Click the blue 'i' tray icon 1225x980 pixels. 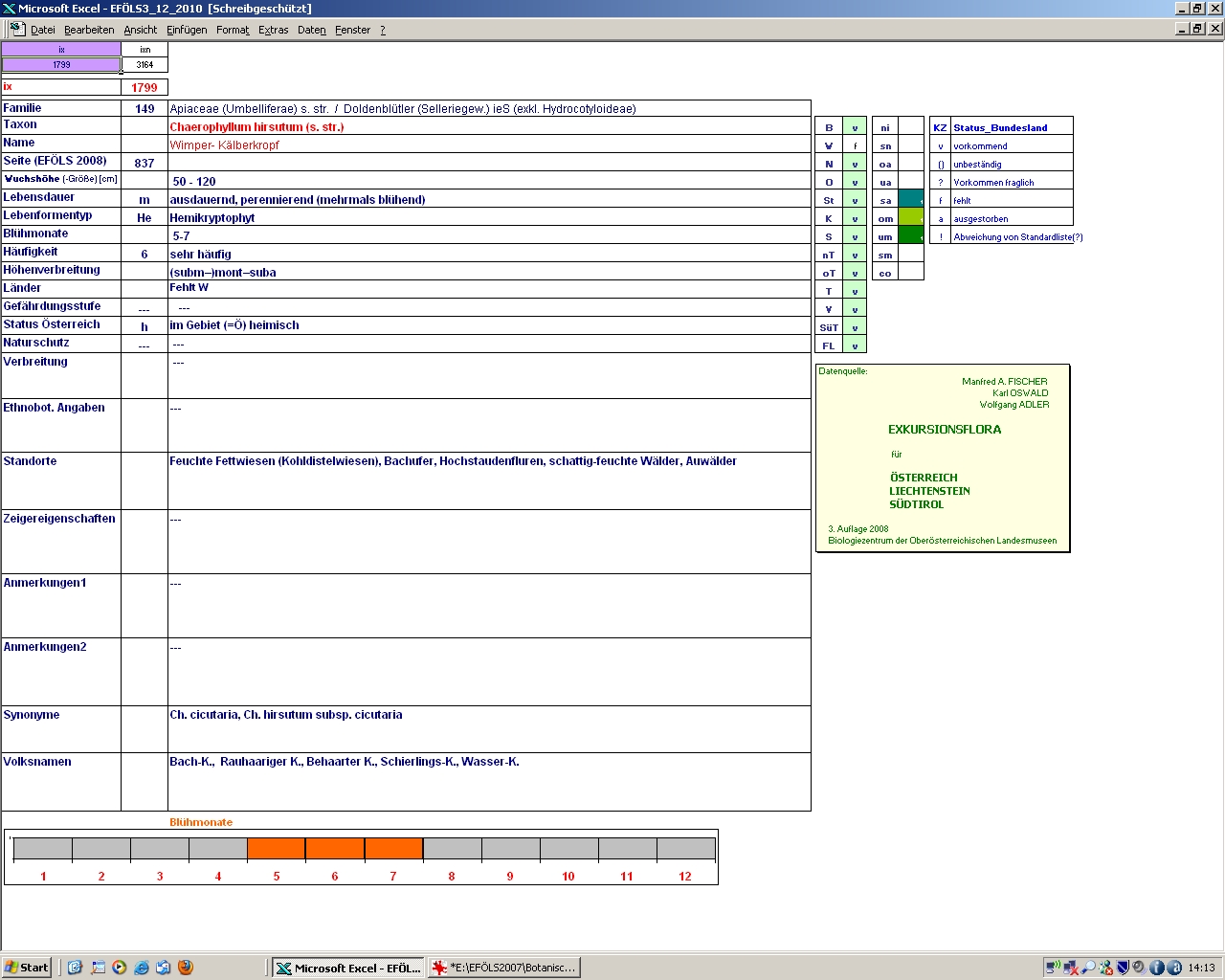click(x=1156, y=968)
